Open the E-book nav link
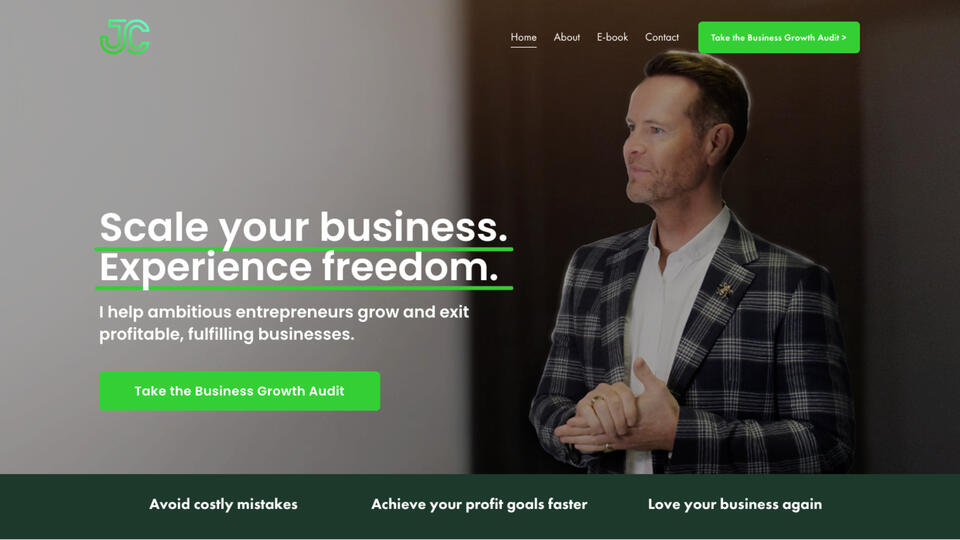The height and width of the screenshot is (540, 960). coord(612,37)
